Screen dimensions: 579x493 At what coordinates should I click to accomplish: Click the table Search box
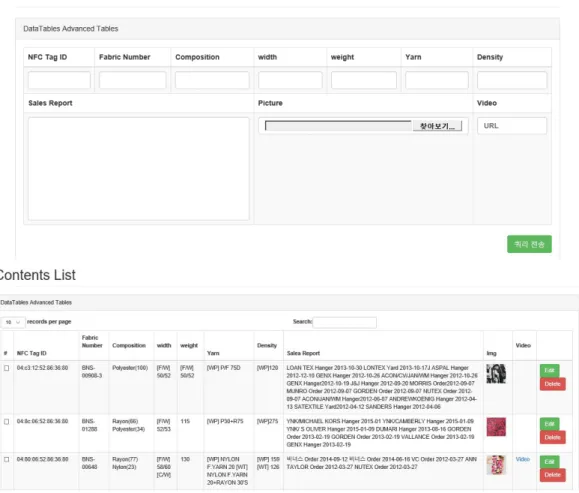point(345,322)
